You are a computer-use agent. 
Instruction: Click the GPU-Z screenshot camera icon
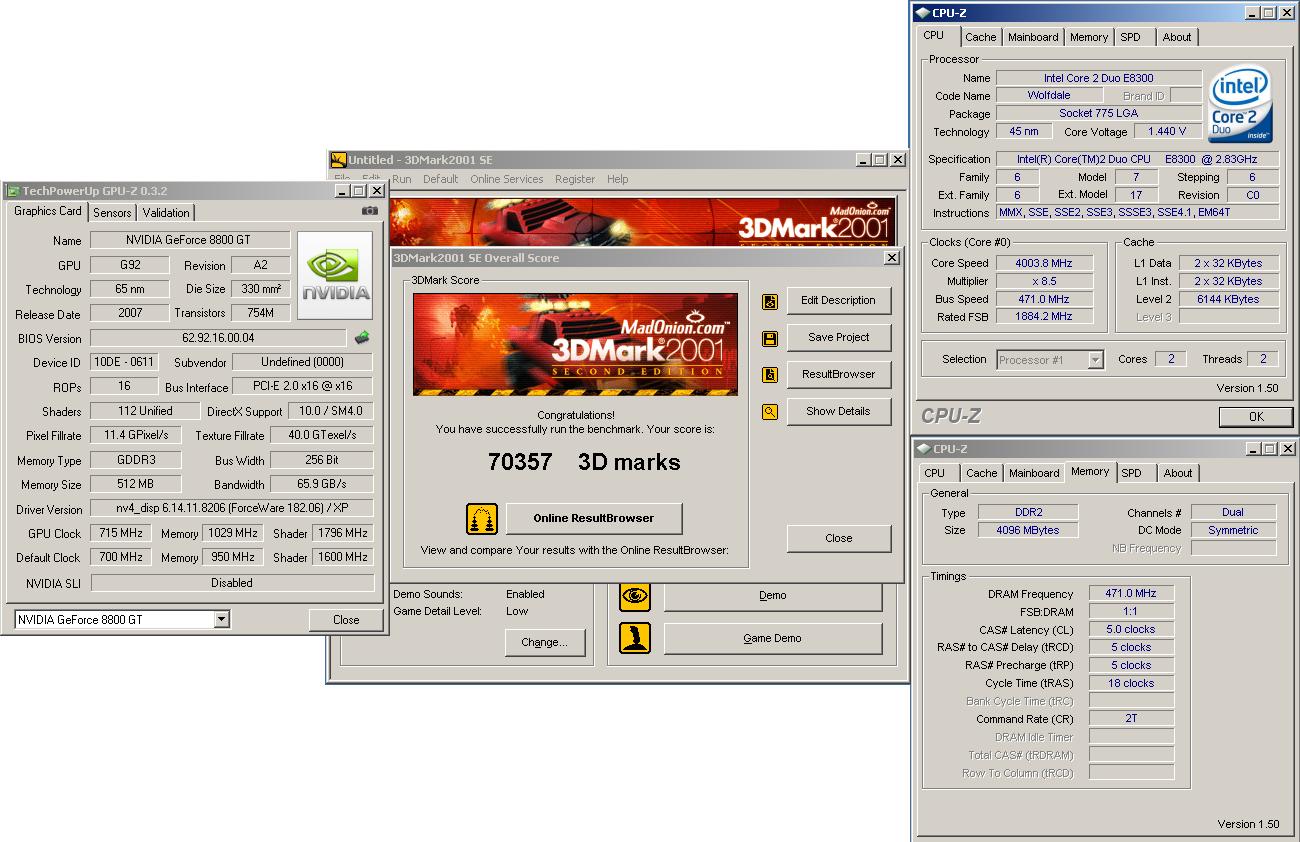click(370, 211)
